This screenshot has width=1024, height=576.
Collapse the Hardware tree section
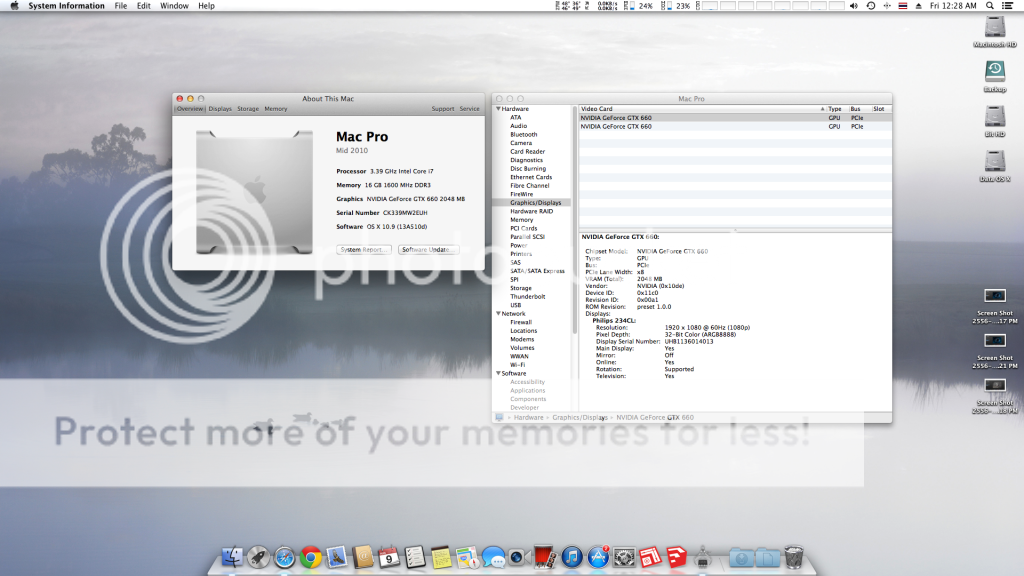click(x=498, y=109)
